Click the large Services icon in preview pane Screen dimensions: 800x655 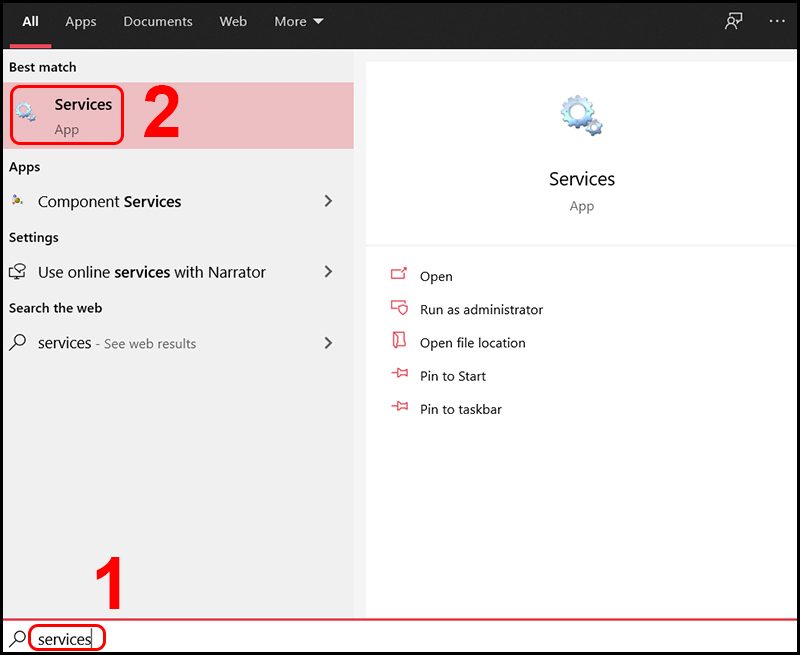coord(581,116)
